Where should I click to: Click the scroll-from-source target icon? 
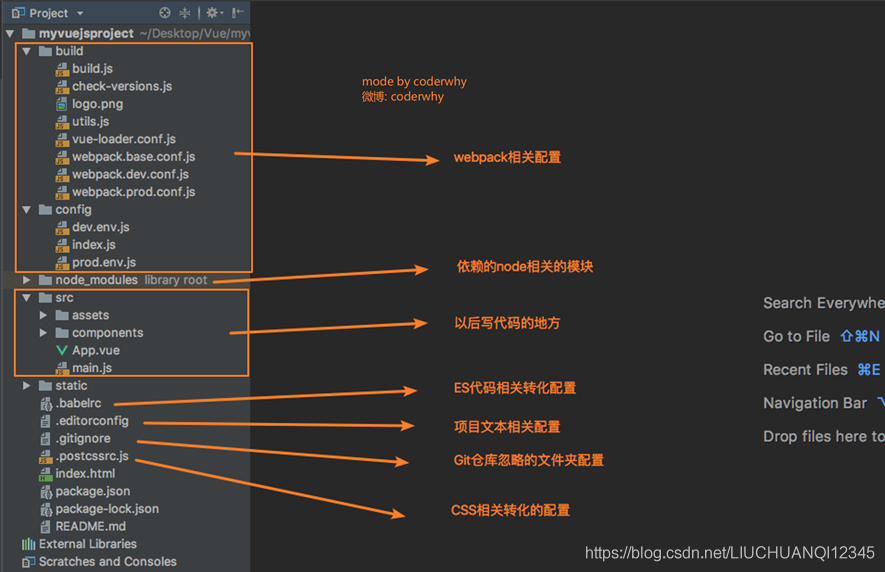[165, 12]
